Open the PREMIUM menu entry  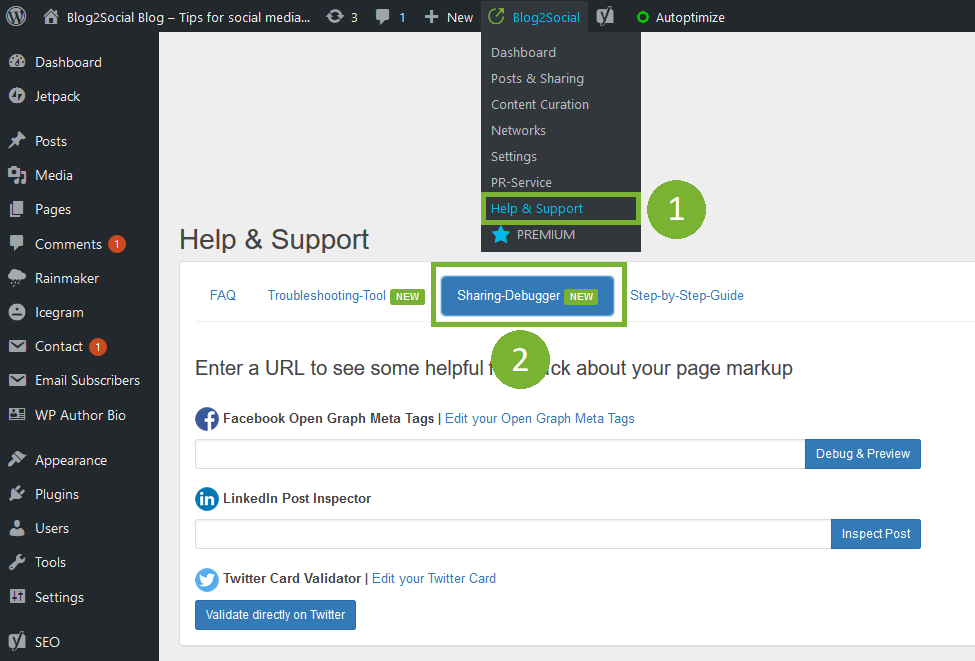point(546,234)
